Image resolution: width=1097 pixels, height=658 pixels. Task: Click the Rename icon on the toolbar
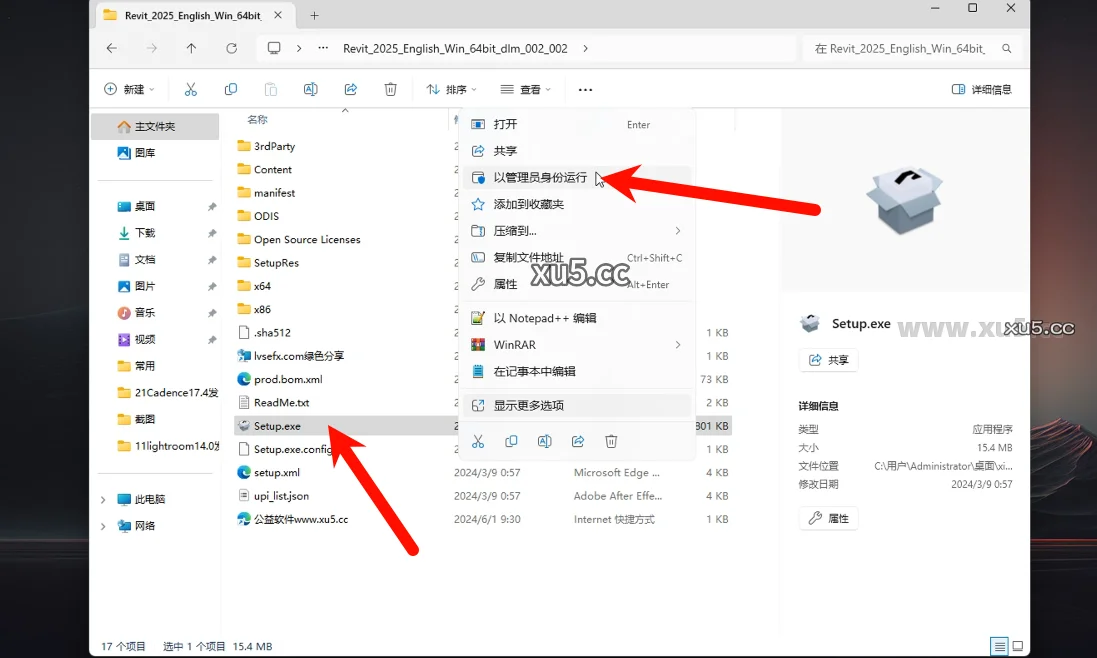310,89
